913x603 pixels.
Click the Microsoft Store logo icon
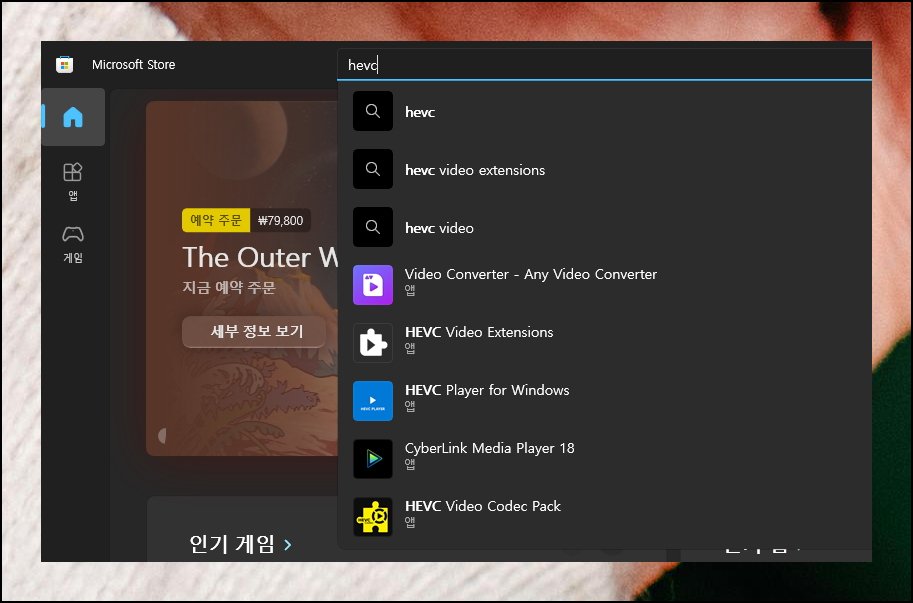[x=65, y=65]
